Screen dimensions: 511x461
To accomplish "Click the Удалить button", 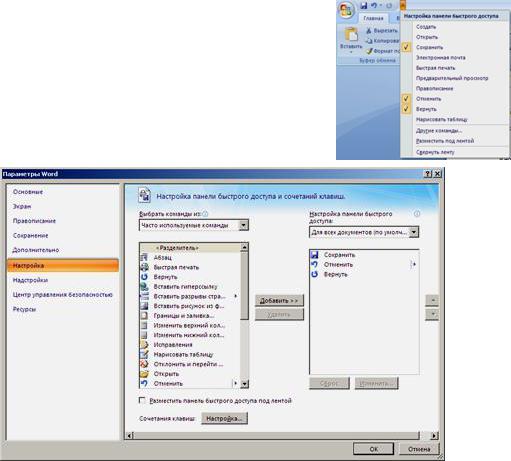I will pos(279,314).
